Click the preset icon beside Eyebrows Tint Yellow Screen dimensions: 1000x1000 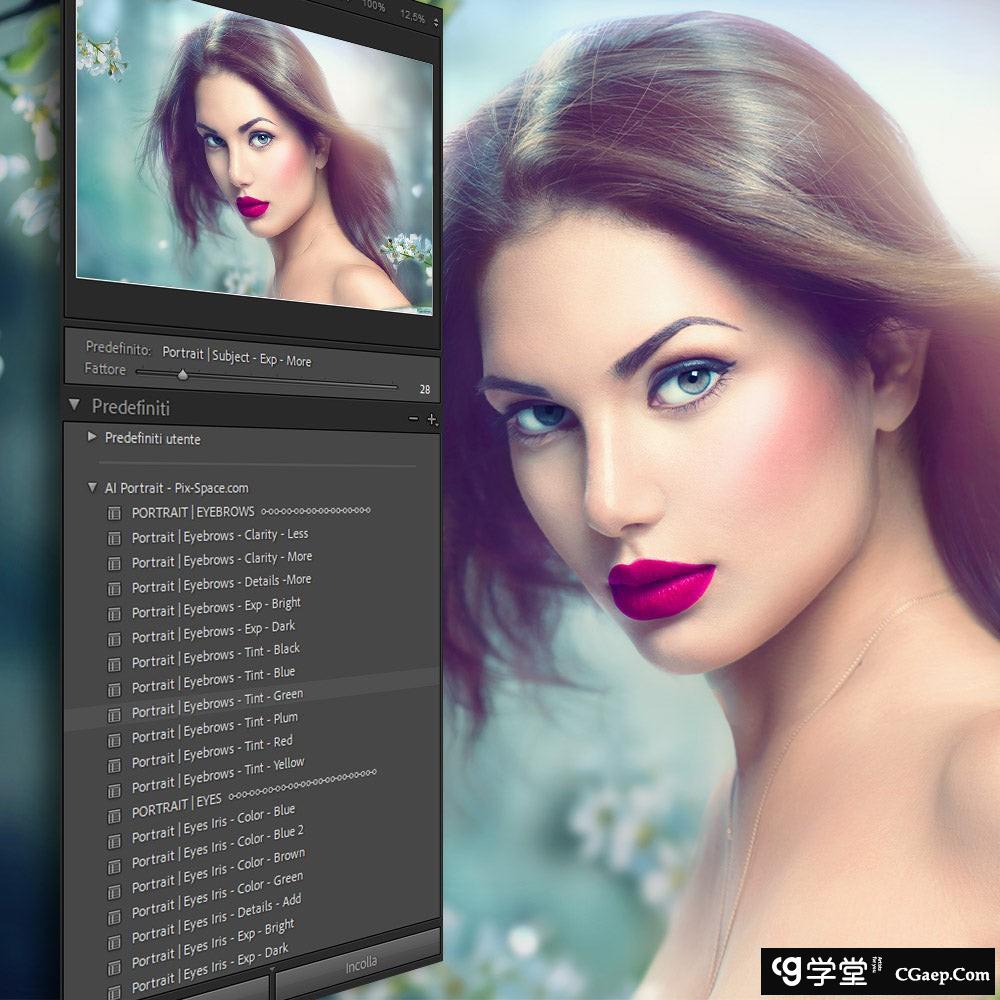pyautogui.click(x=114, y=785)
